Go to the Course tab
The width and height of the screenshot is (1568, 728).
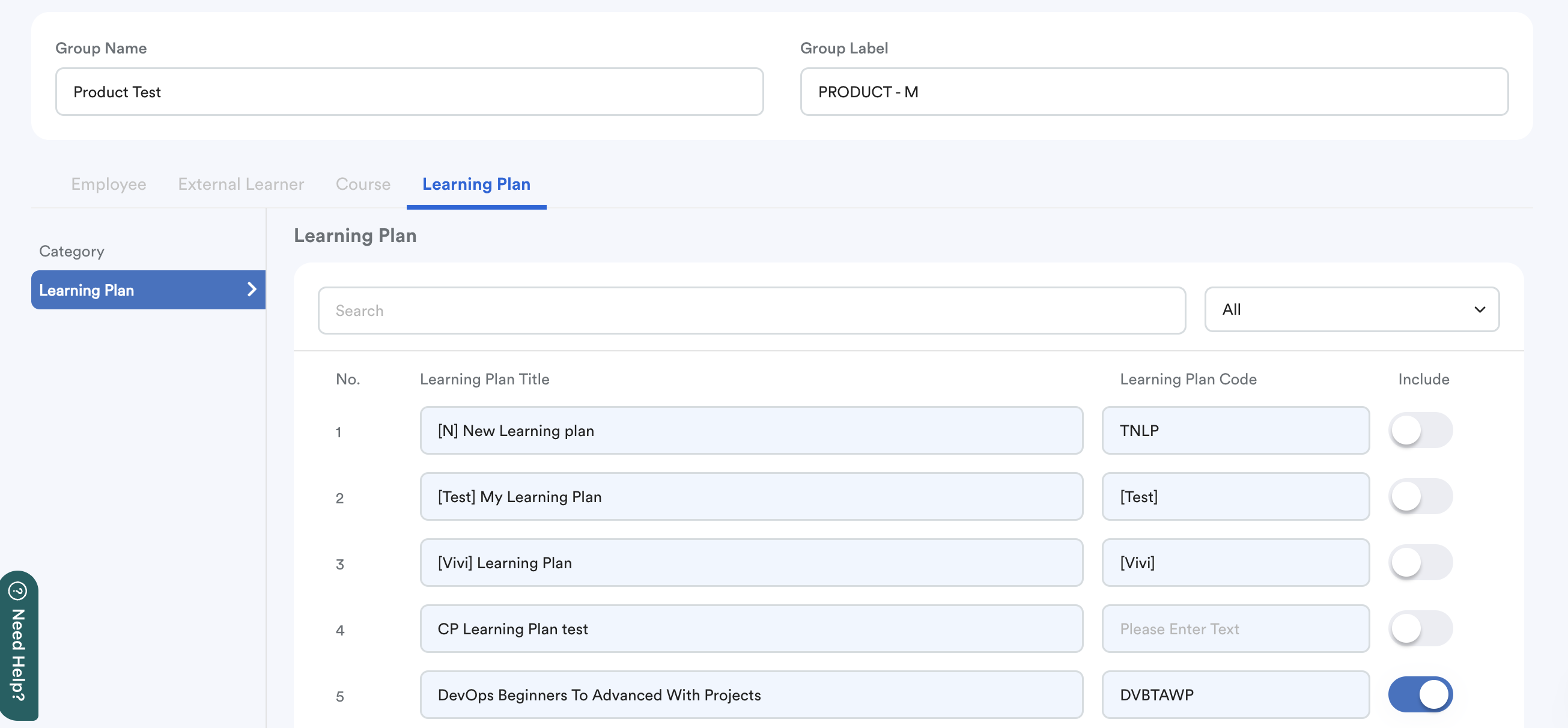363,184
